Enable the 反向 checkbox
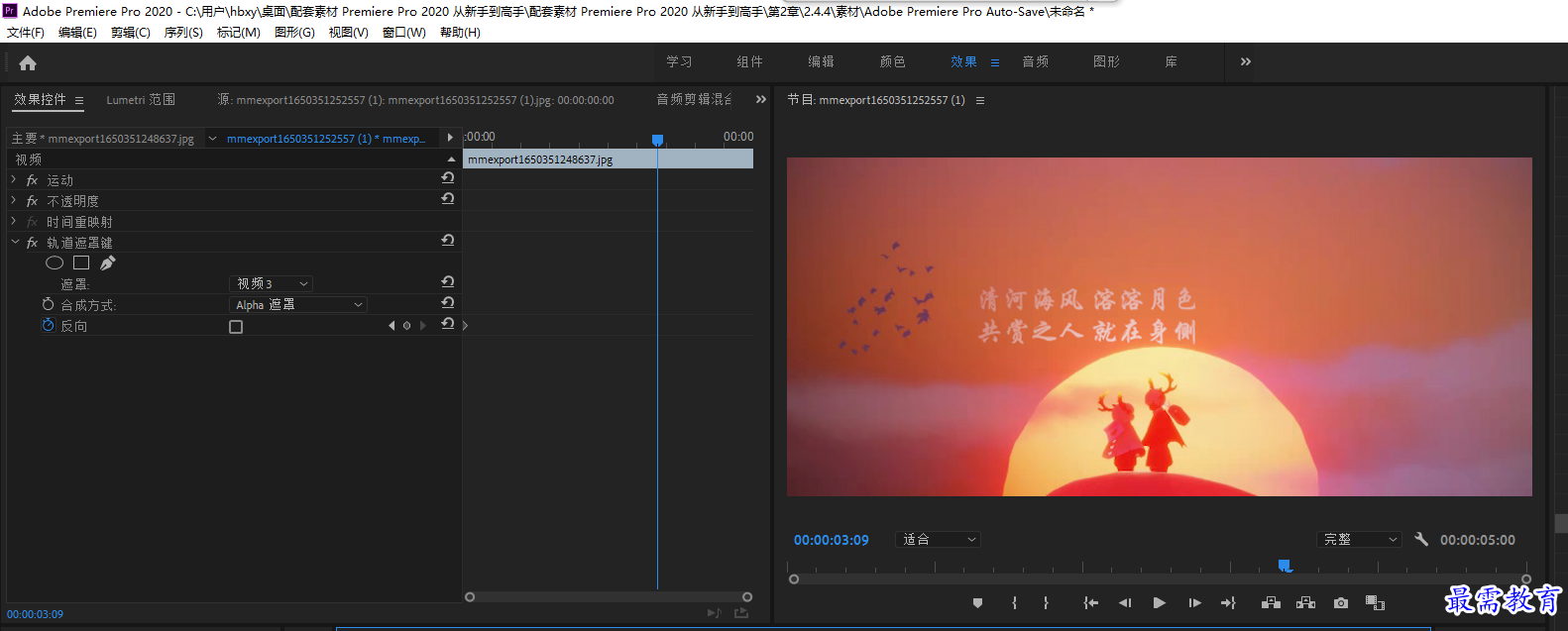 pyautogui.click(x=236, y=327)
